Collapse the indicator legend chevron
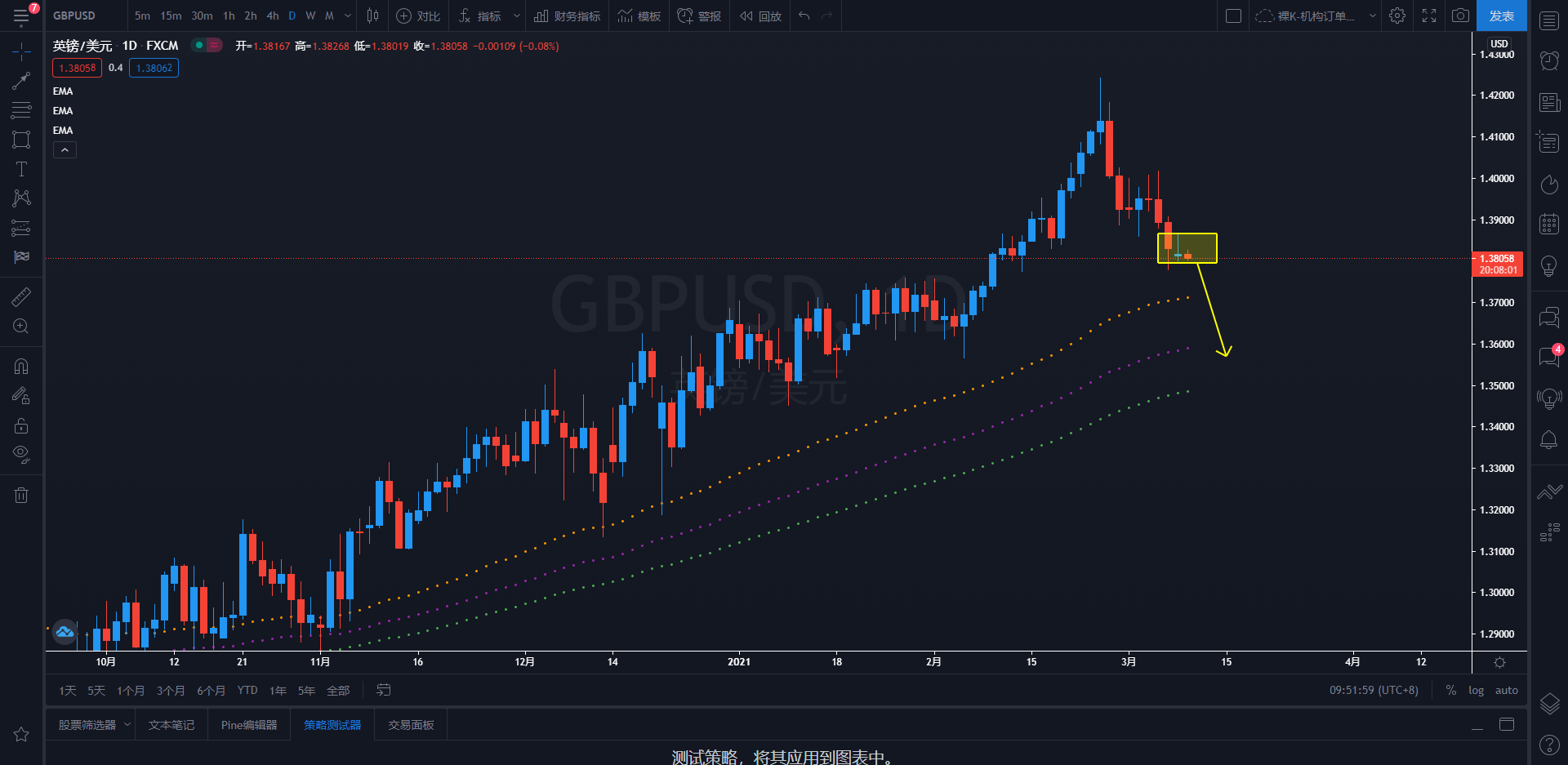Viewport: 1568px width, 765px height. point(65,149)
